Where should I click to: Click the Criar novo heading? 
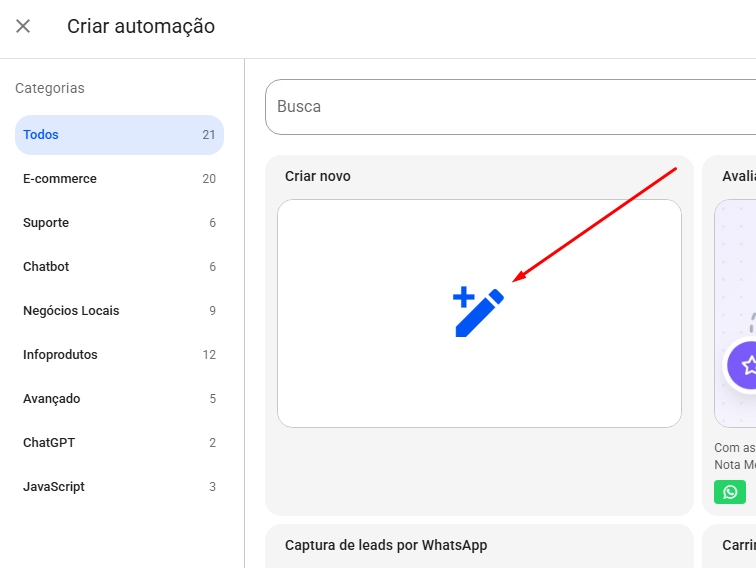tap(318, 176)
